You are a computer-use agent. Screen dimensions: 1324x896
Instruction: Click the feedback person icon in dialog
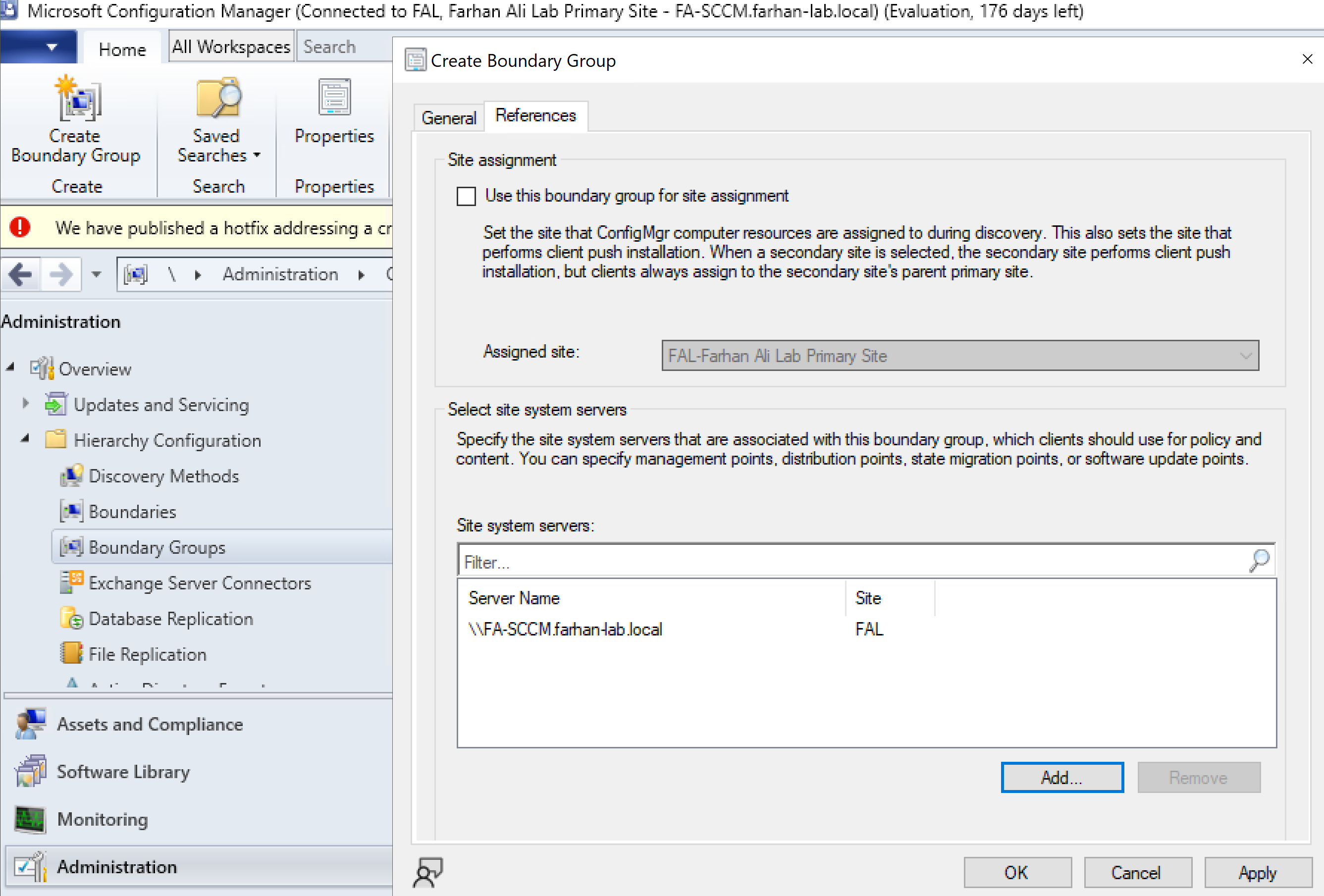(428, 872)
